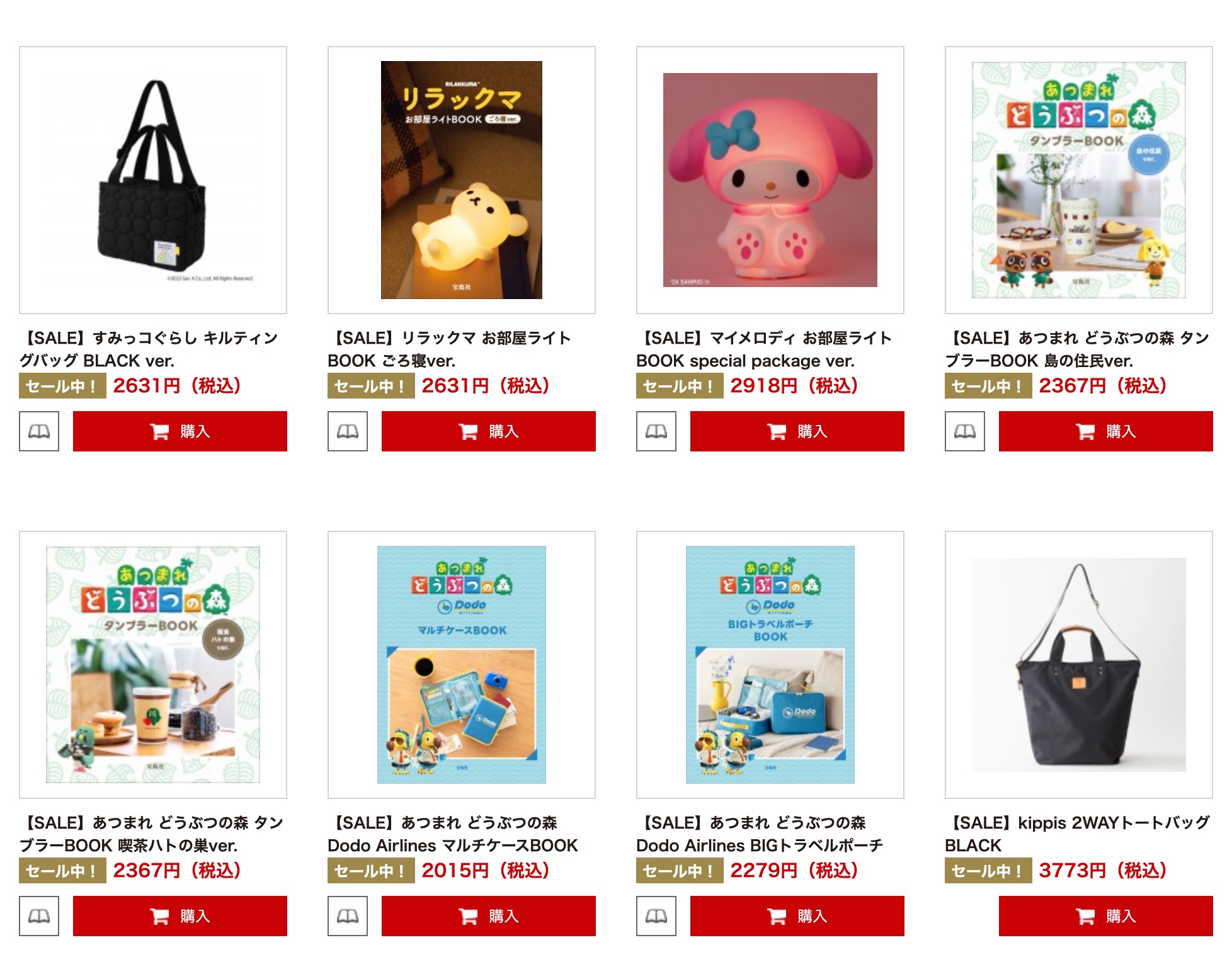Click 購入 button for Rilakkuma ごろ寝ver. book
Screen dimensions: 1232x962
pyautogui.click(x=489, y=431)
